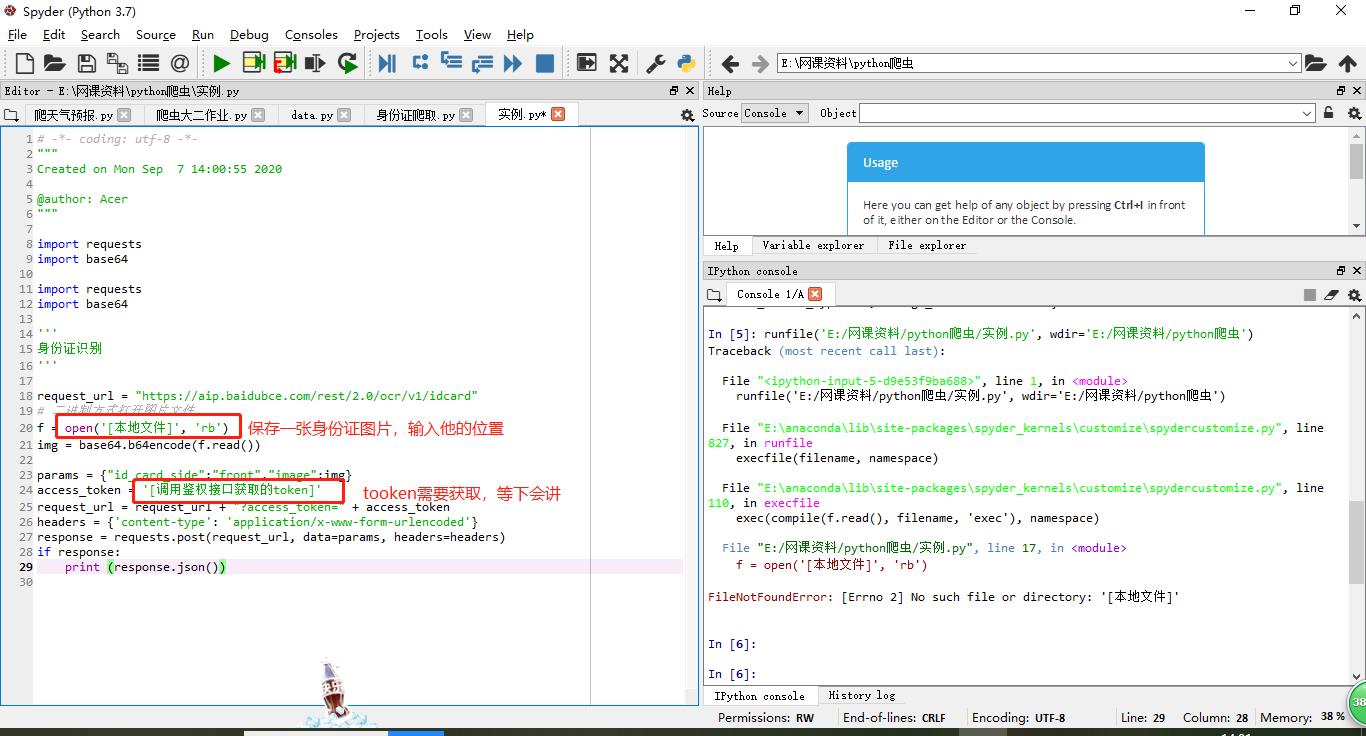1366x736 pixels.
Task: Run the current selection or line
Action: [315, 63]
